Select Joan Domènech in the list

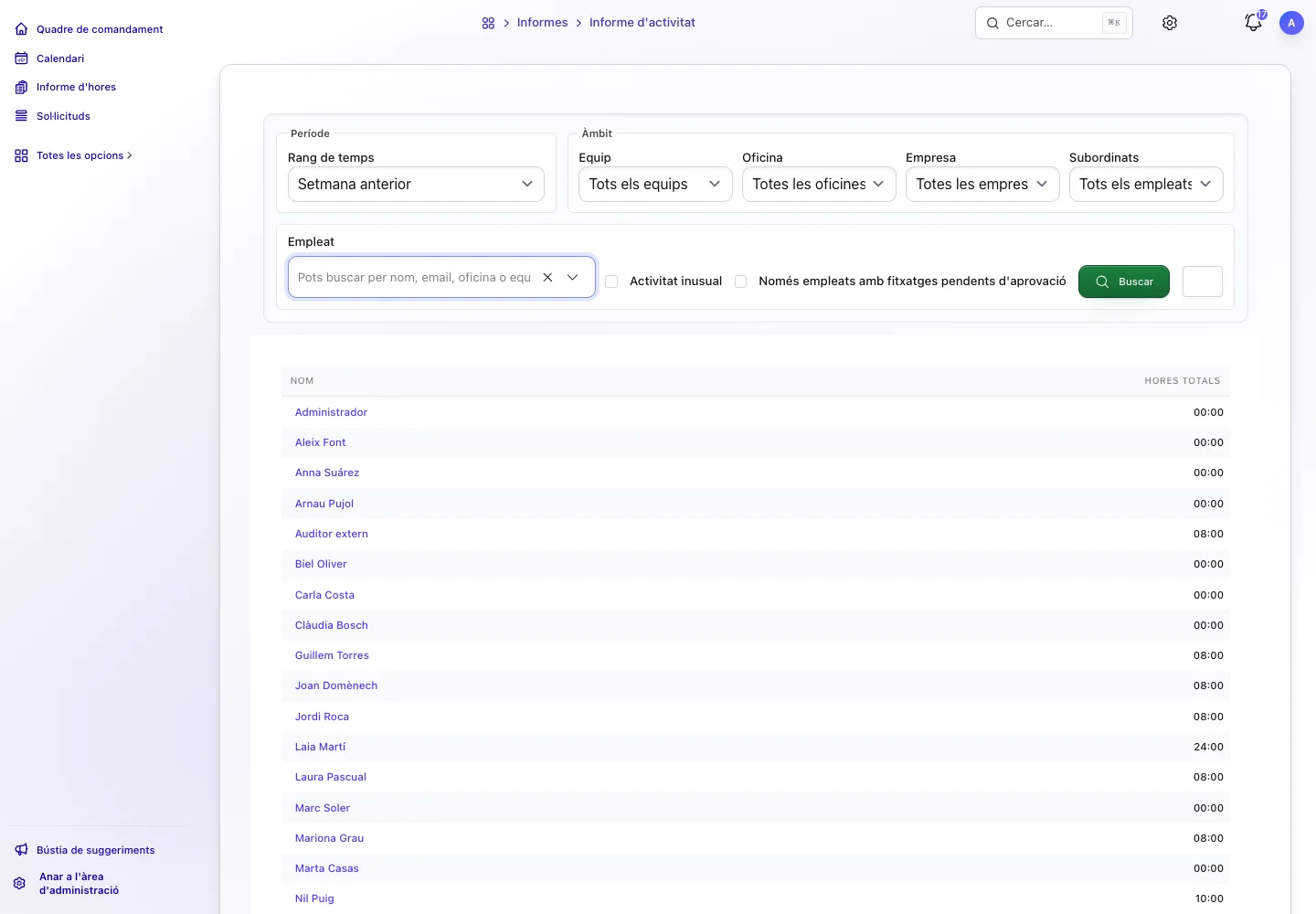point(336,685)
